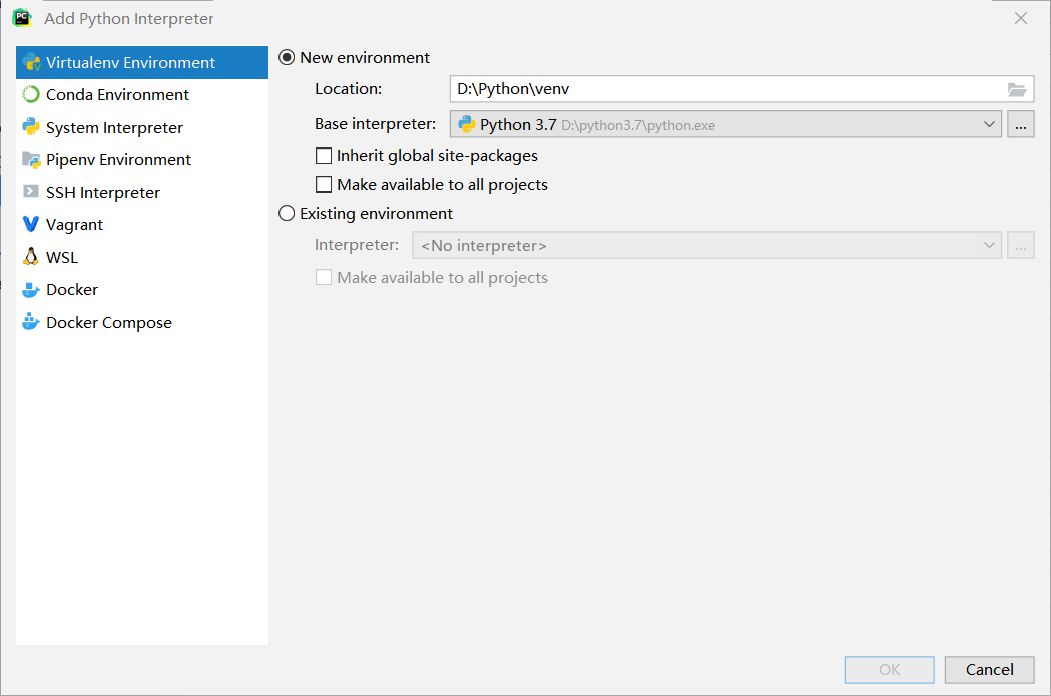Click the SSH Interpreter terminal icon
The width and height of the screenshot is (1051, 696).
tap(31, 192)
